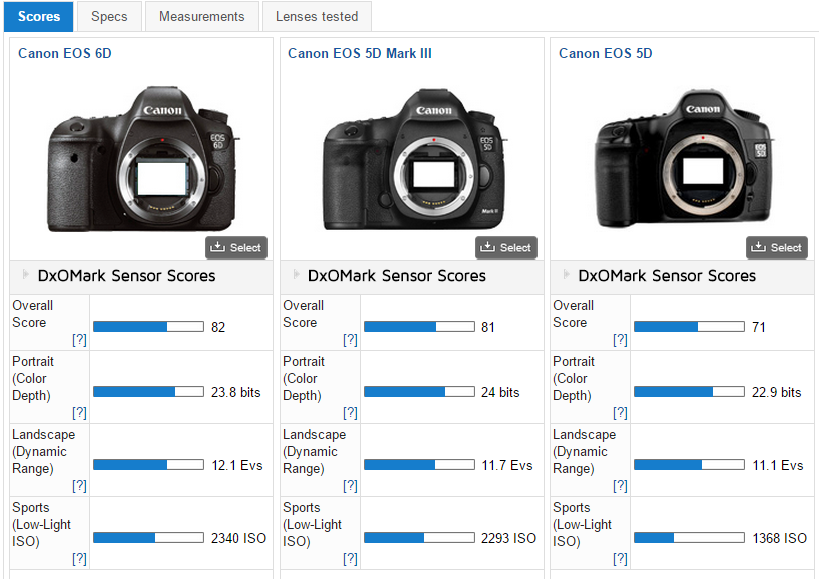Open Portrait help [?] for 5D Mark III

pyautogui.click(x=350, y=413)
